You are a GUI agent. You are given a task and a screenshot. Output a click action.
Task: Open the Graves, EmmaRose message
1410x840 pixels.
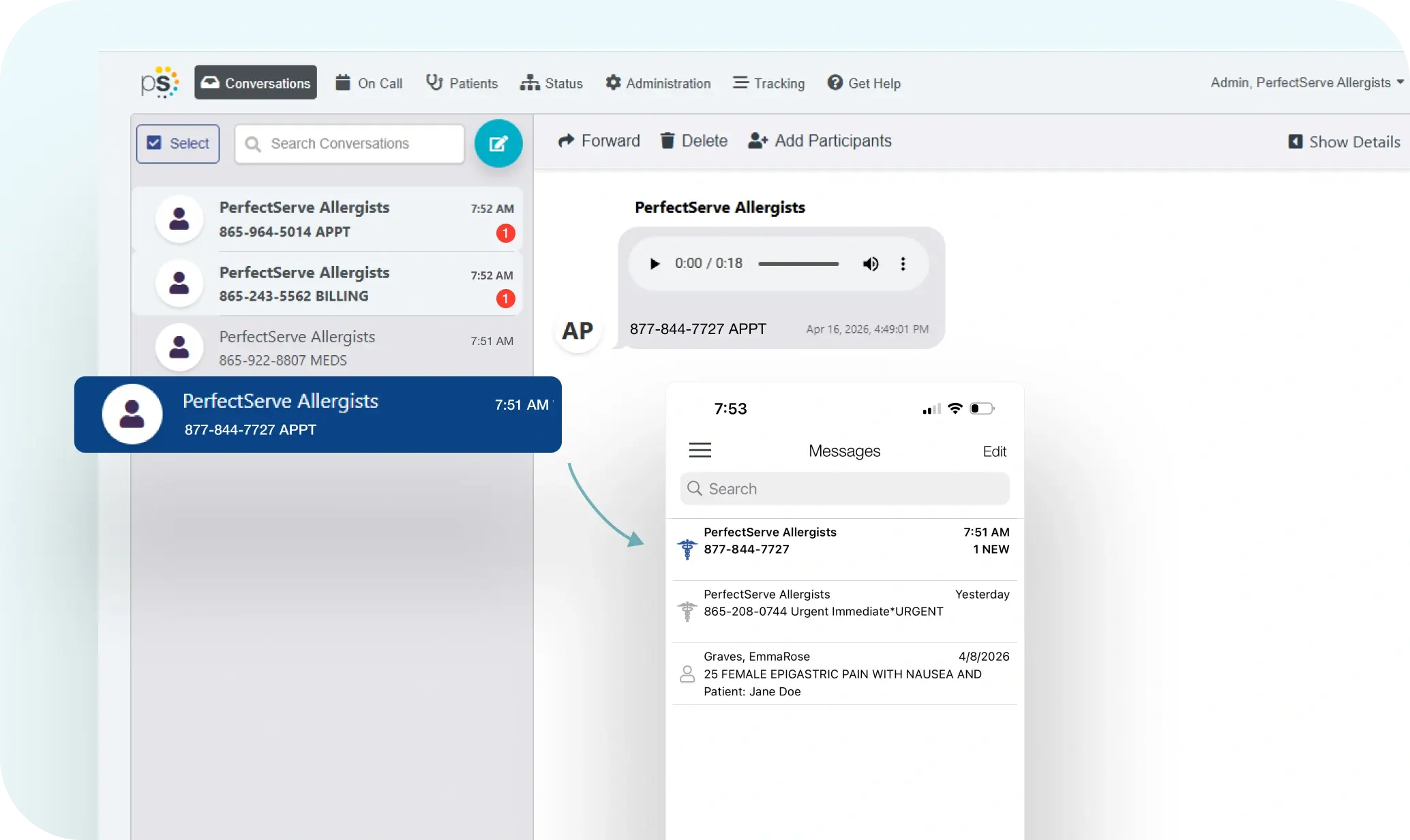pos(845,674)
